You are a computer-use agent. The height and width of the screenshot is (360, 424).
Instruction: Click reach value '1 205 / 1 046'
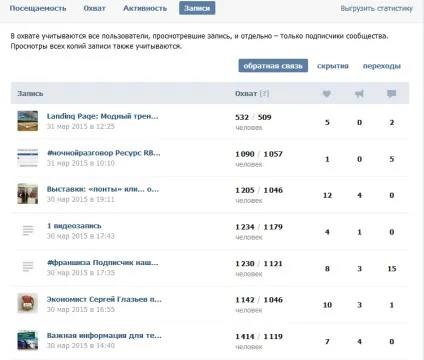click(x=259, y=190)
